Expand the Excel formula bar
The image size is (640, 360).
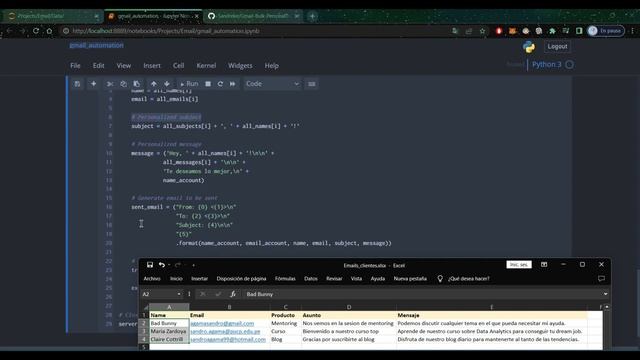(x=605, y=294)
